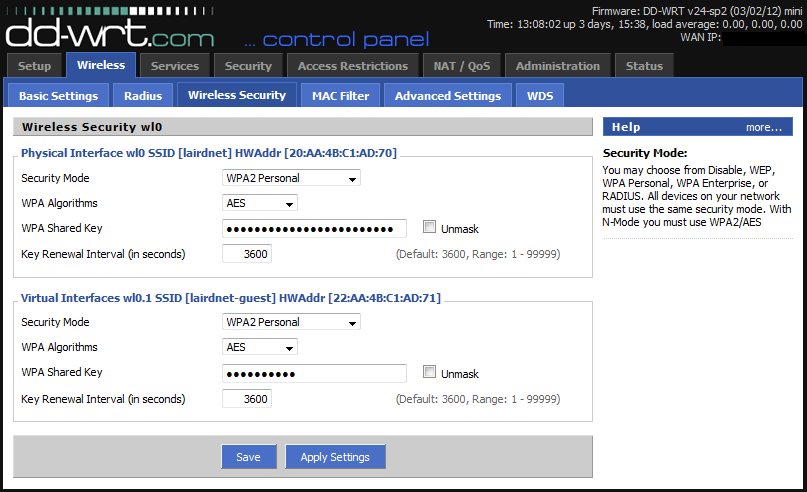This screenshot has height=492, width=807.
Task: Open Security Mode dropdown for lairdnet-guest
Action: pyautogui.click(x=291, y=322)
